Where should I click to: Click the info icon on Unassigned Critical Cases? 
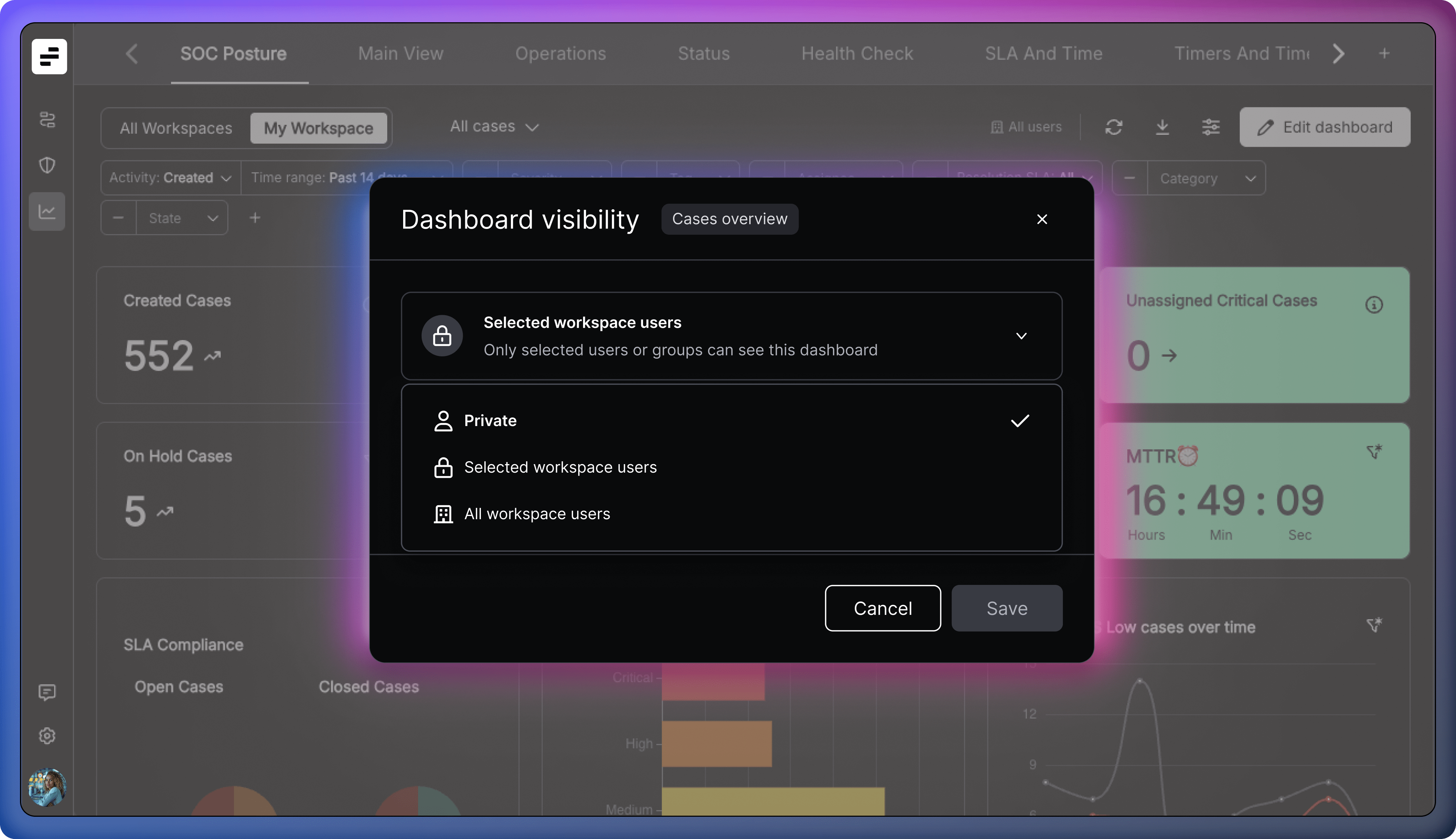tap(1374, 305)
